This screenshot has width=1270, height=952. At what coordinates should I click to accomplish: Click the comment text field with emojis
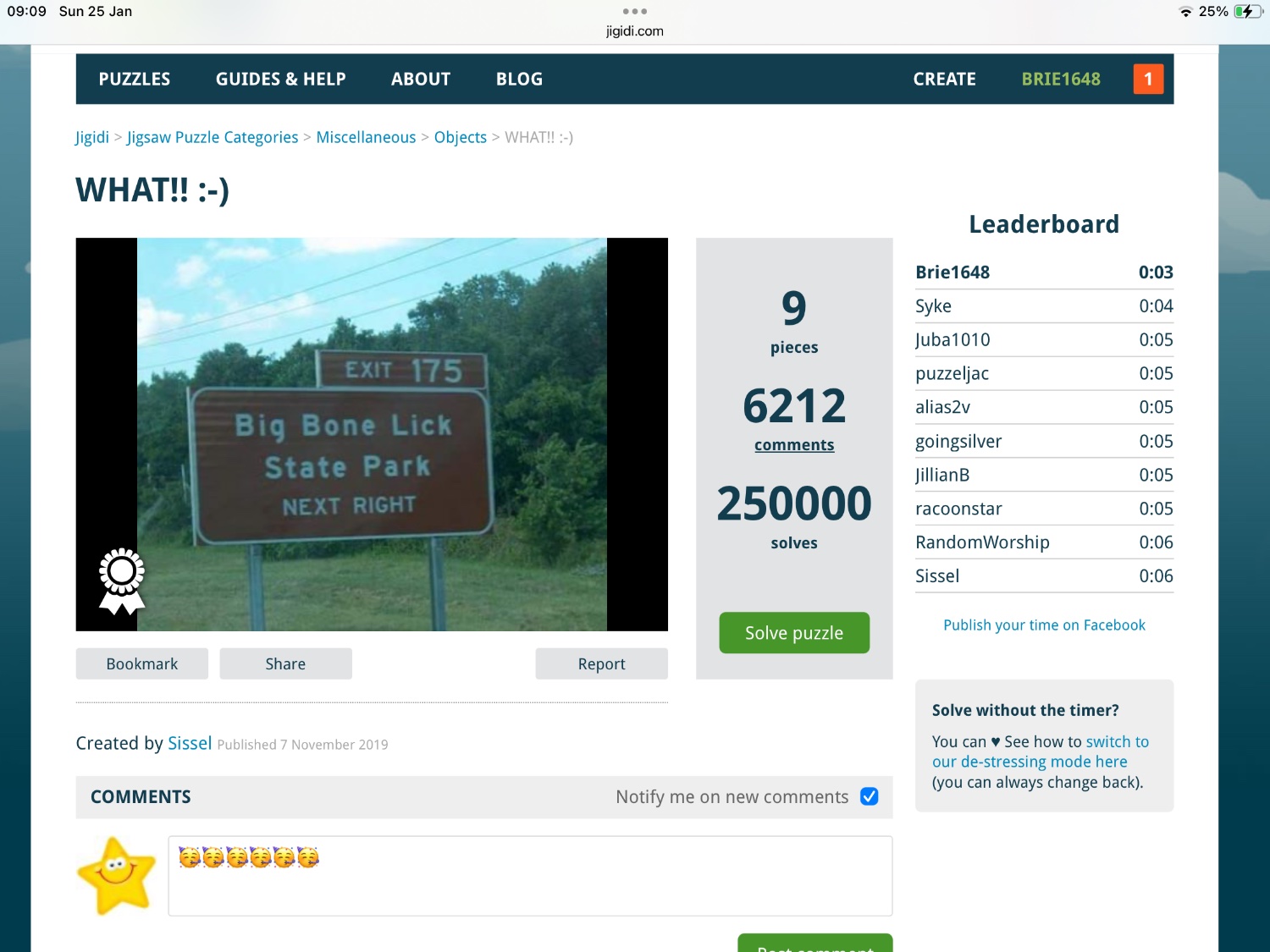(530, 876)
